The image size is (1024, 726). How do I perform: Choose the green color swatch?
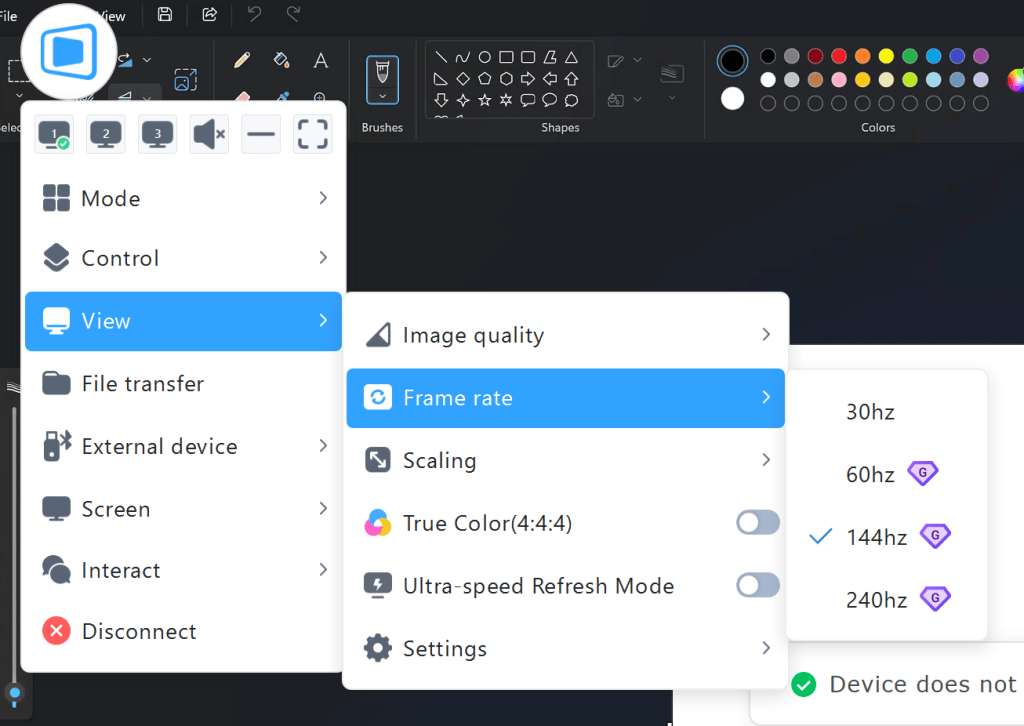[x=910, y=56]
